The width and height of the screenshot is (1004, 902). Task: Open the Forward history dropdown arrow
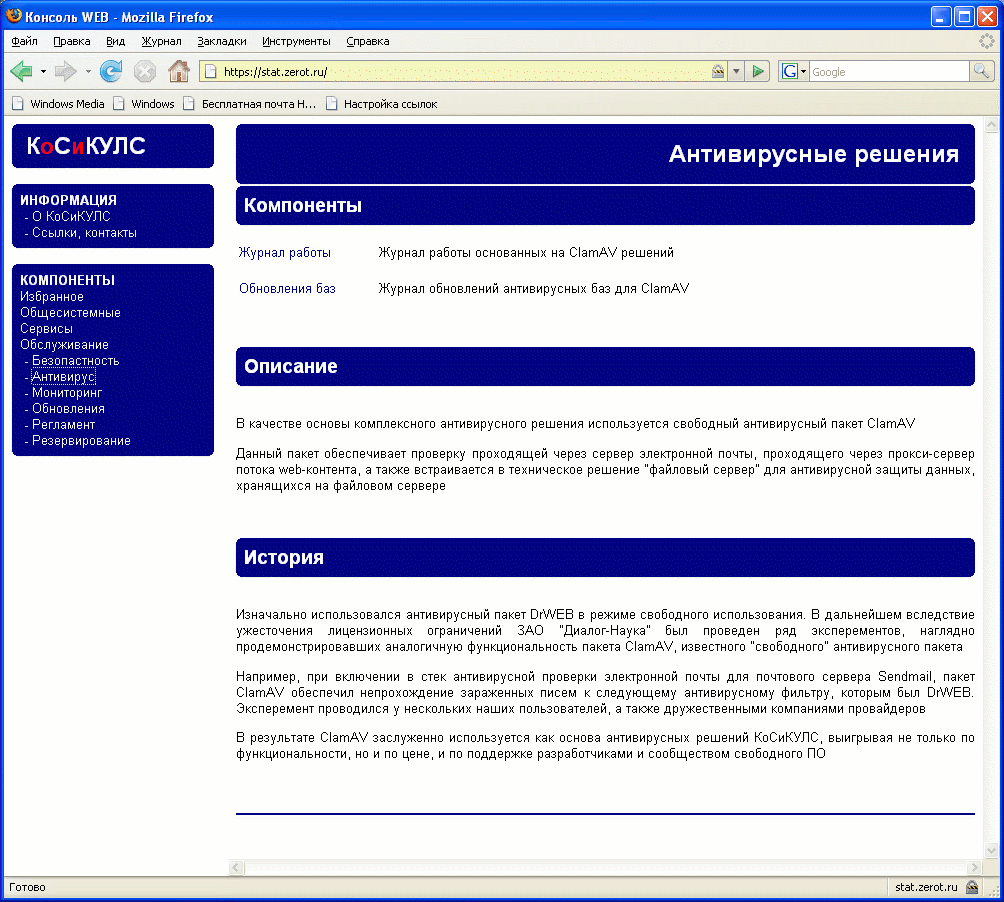pyautogui.click(x=88, y=71)
